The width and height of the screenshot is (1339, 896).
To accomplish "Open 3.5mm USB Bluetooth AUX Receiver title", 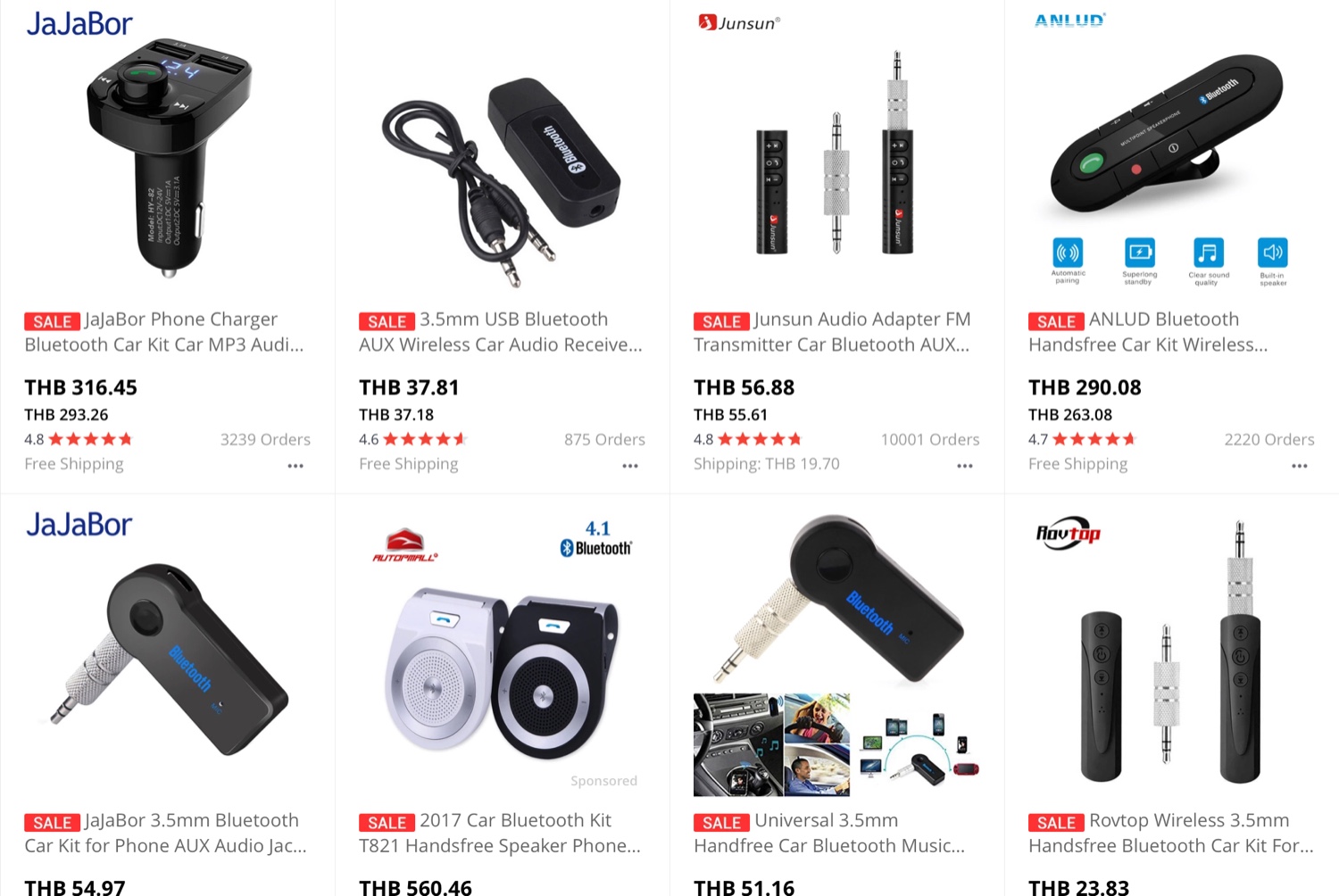I will 501,332.
